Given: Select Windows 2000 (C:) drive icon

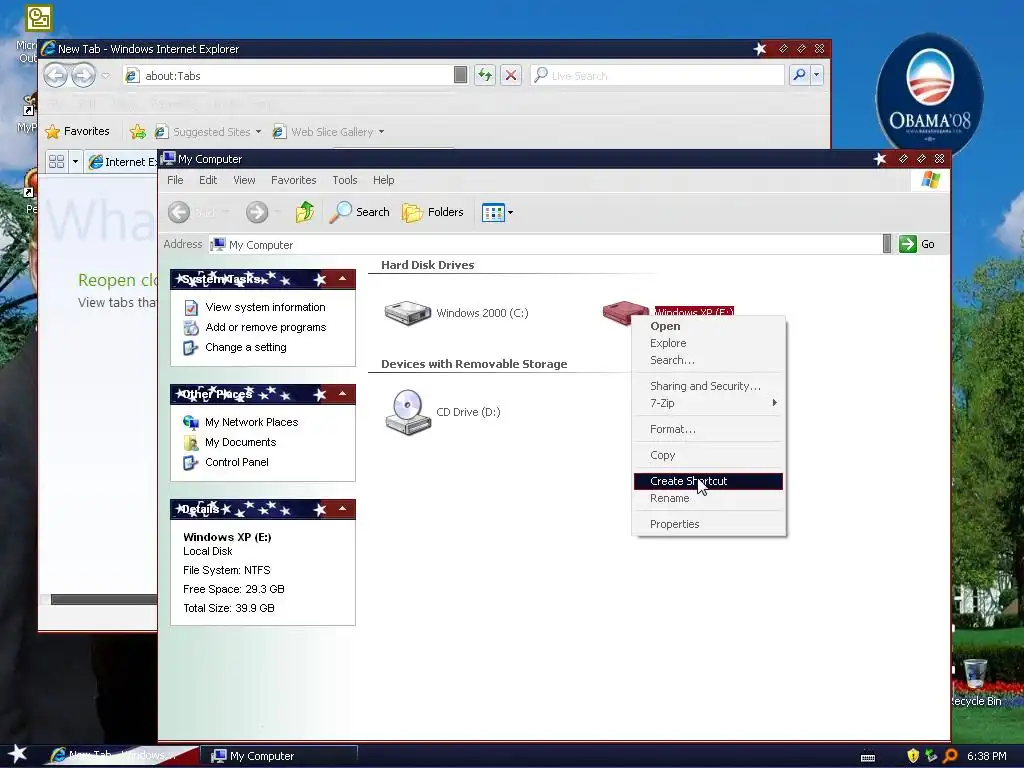Looking at the screenshot, I should (x=408, y=313).
